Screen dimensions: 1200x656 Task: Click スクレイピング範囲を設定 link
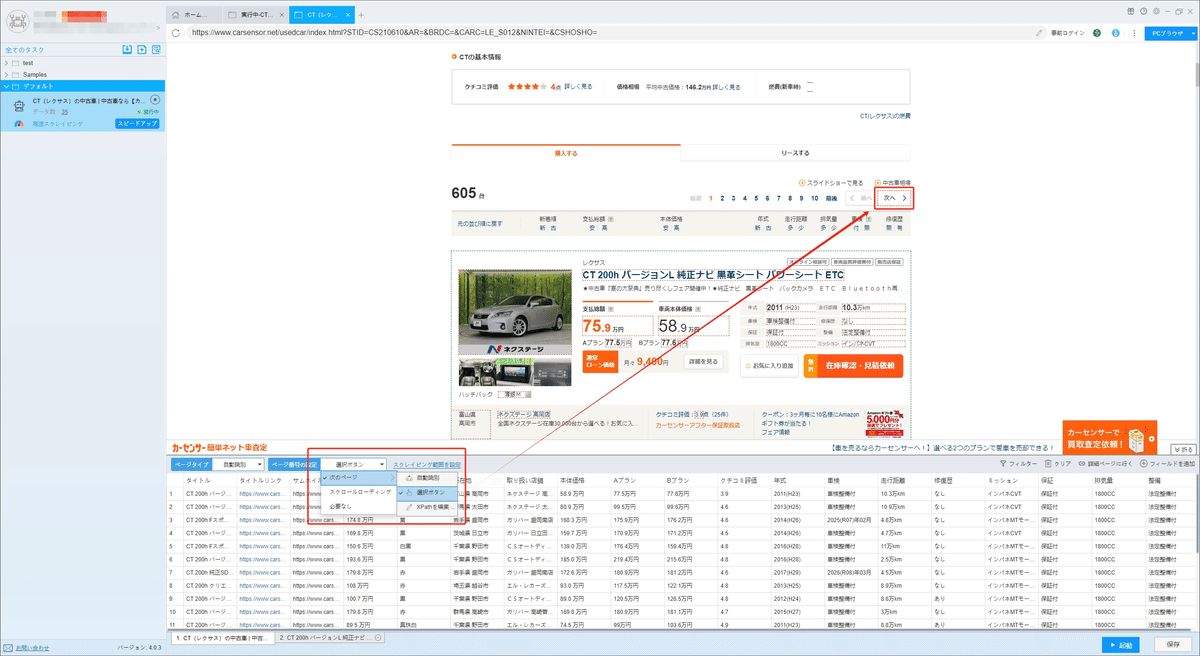(x=427, y=465)
